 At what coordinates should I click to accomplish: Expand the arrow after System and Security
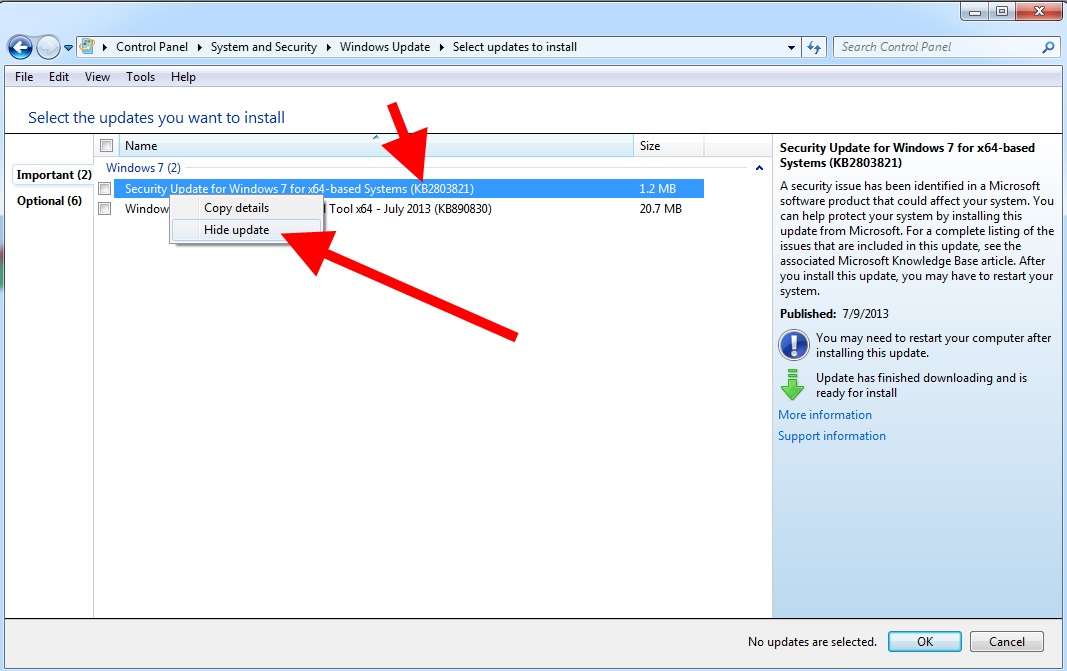click(329, 47)
